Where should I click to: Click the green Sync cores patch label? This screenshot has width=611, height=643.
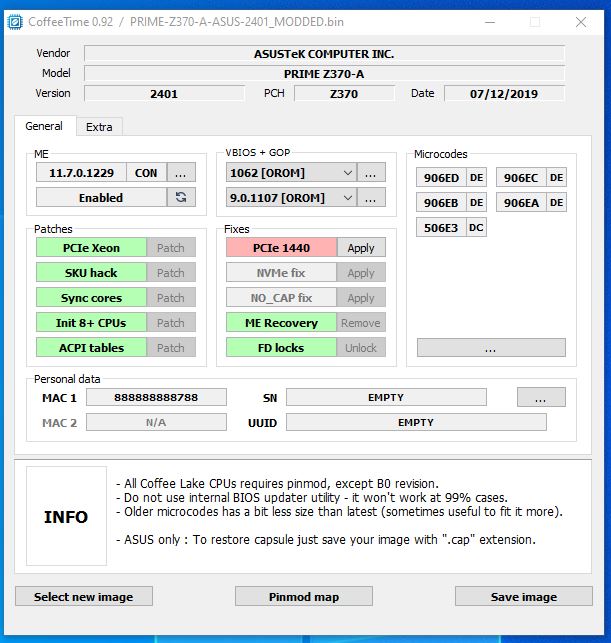click(x=91, y=298)
